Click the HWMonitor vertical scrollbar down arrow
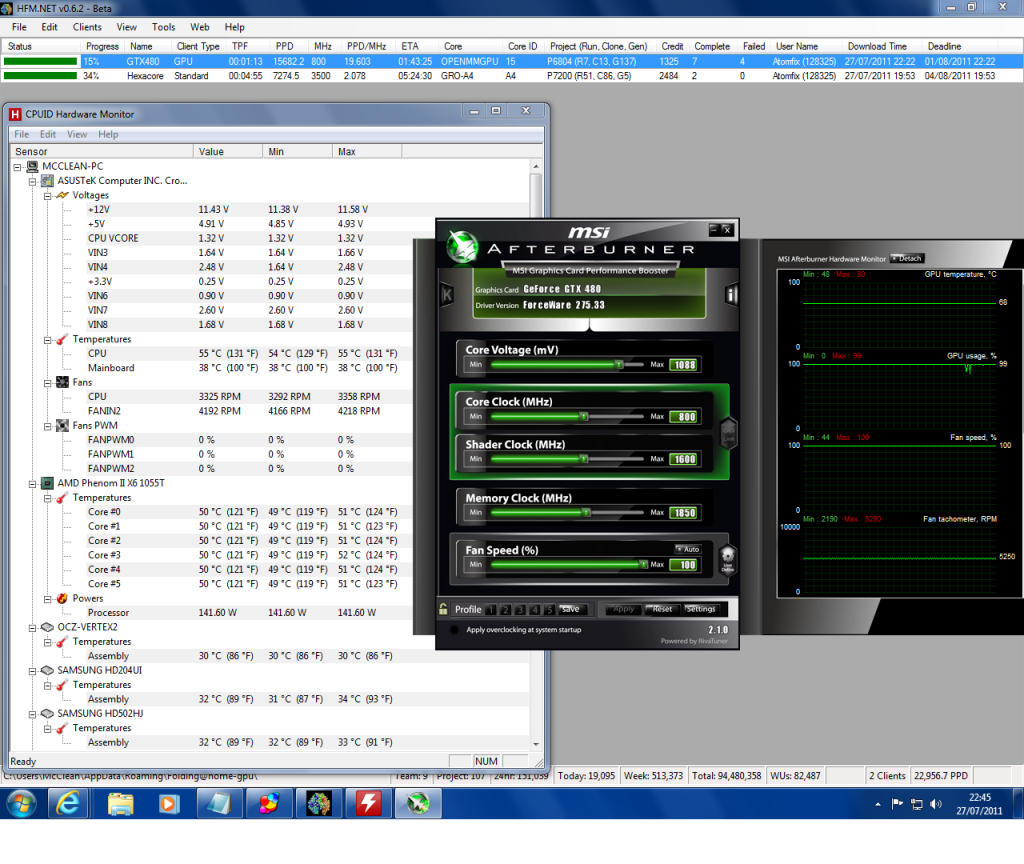The height and width of the screenshot is (864, 1024). [536, 744]
